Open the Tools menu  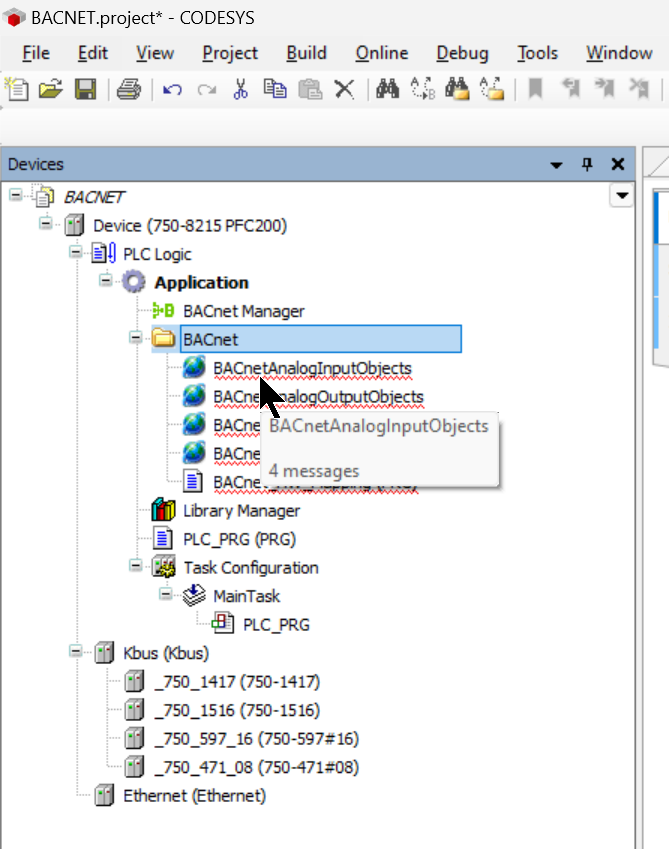[x=537, y=53]
